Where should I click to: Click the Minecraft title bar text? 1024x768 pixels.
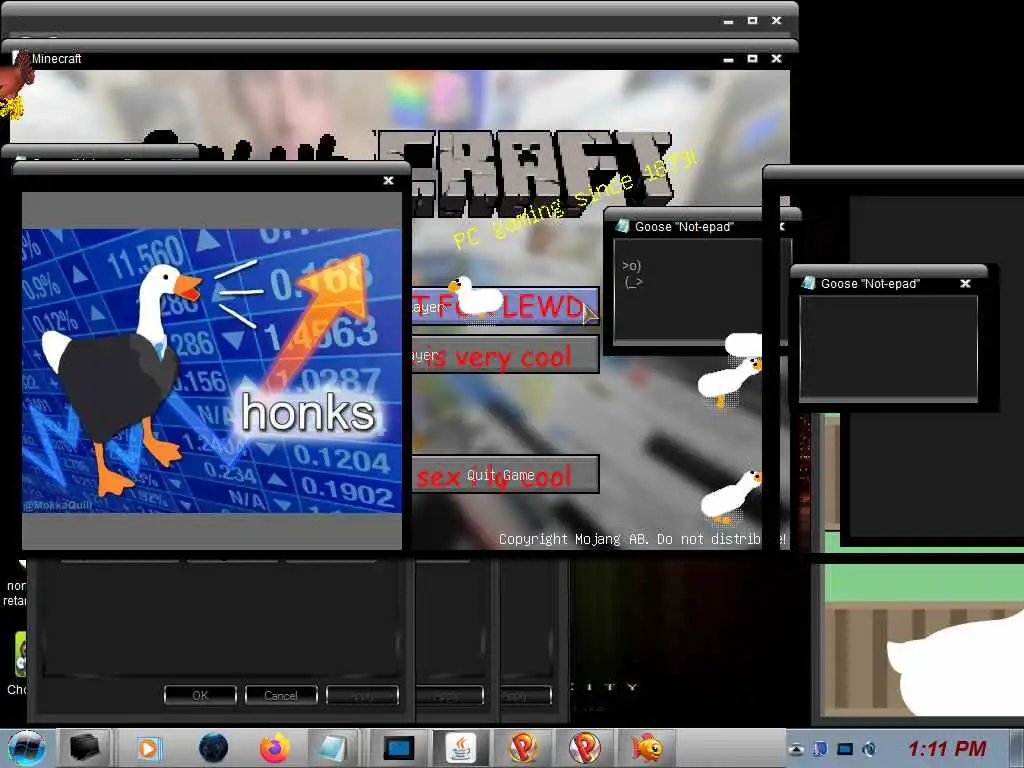(56, 59)
